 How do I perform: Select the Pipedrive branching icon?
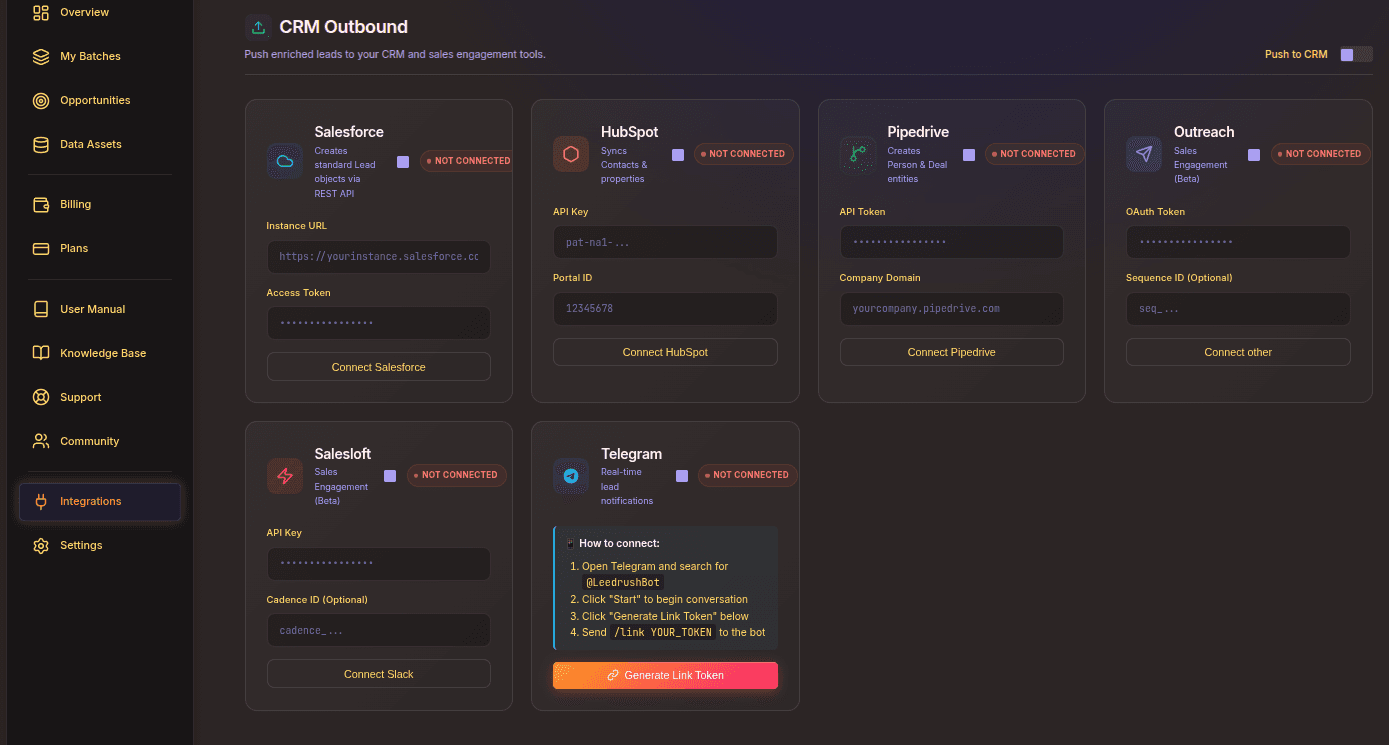(857, 154)
